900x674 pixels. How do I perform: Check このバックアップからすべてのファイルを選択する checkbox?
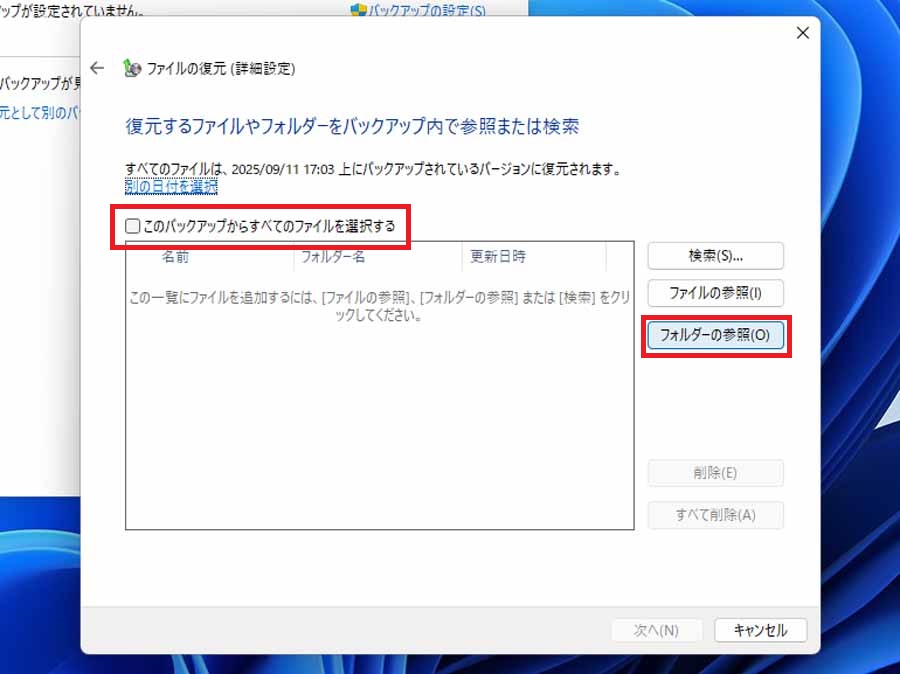click(x=133, y=226)
